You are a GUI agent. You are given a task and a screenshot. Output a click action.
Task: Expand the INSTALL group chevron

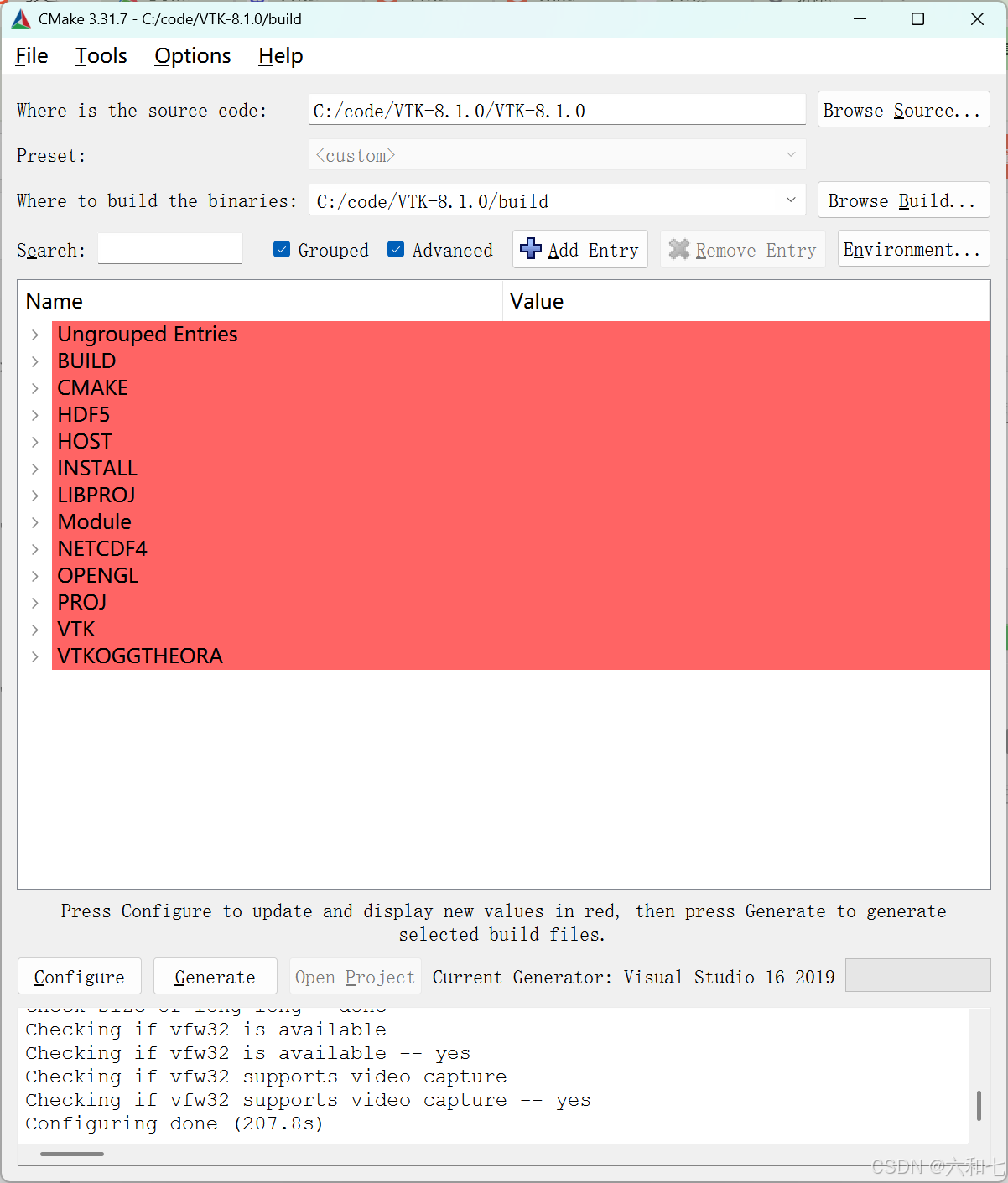[x=35, y=469]
